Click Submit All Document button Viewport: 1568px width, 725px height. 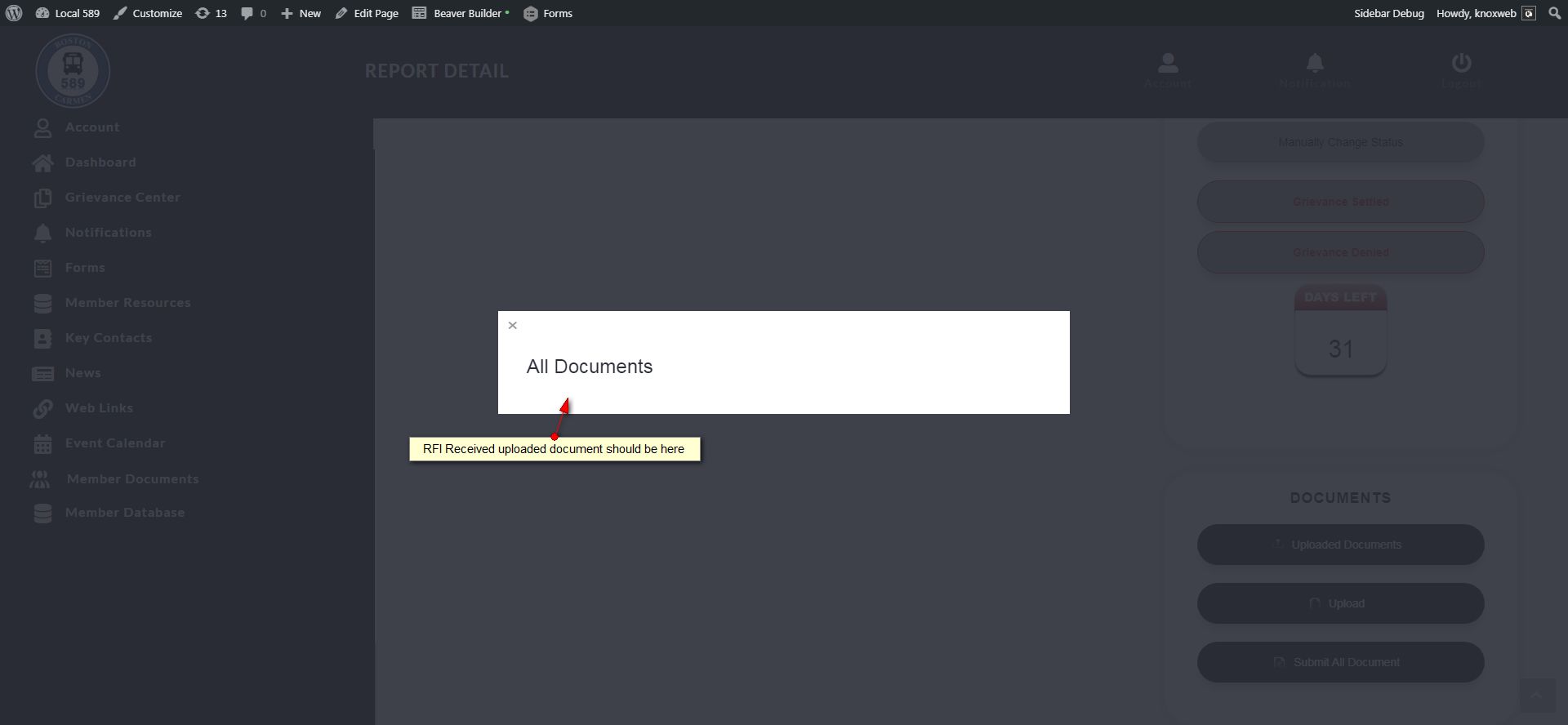(1341, 662)
